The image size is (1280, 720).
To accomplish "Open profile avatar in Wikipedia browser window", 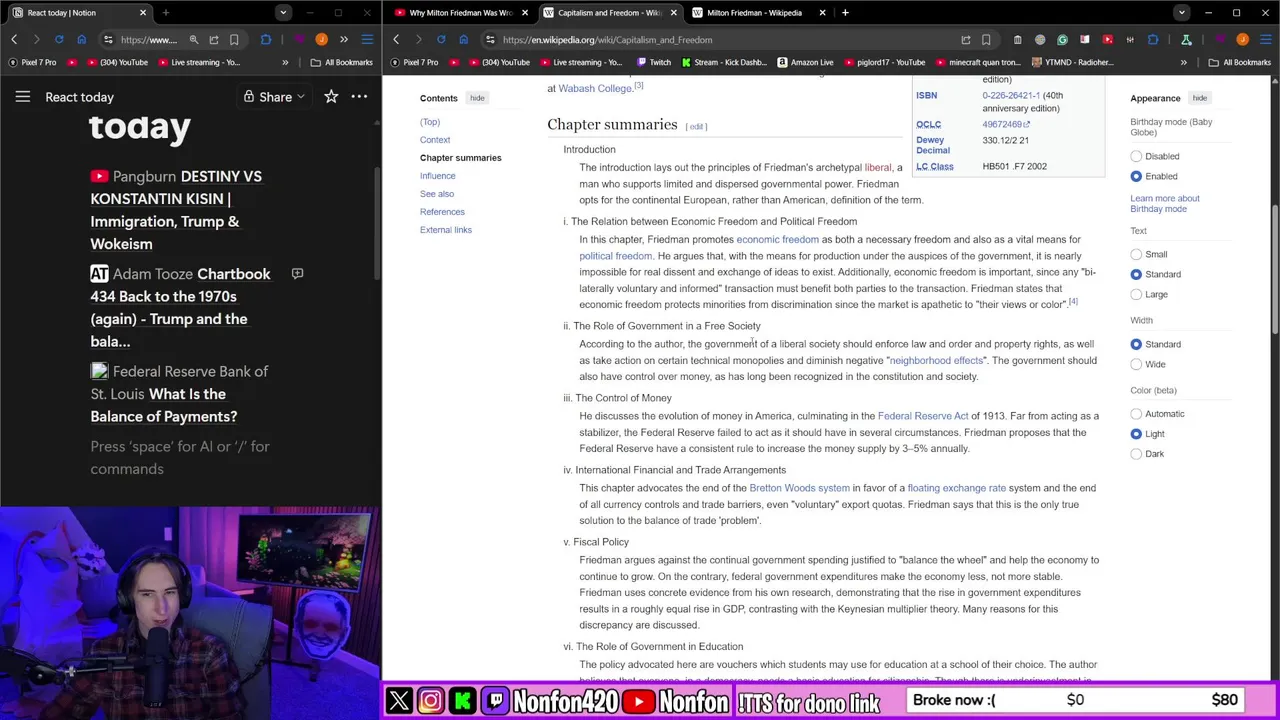I will [1242, 40].
